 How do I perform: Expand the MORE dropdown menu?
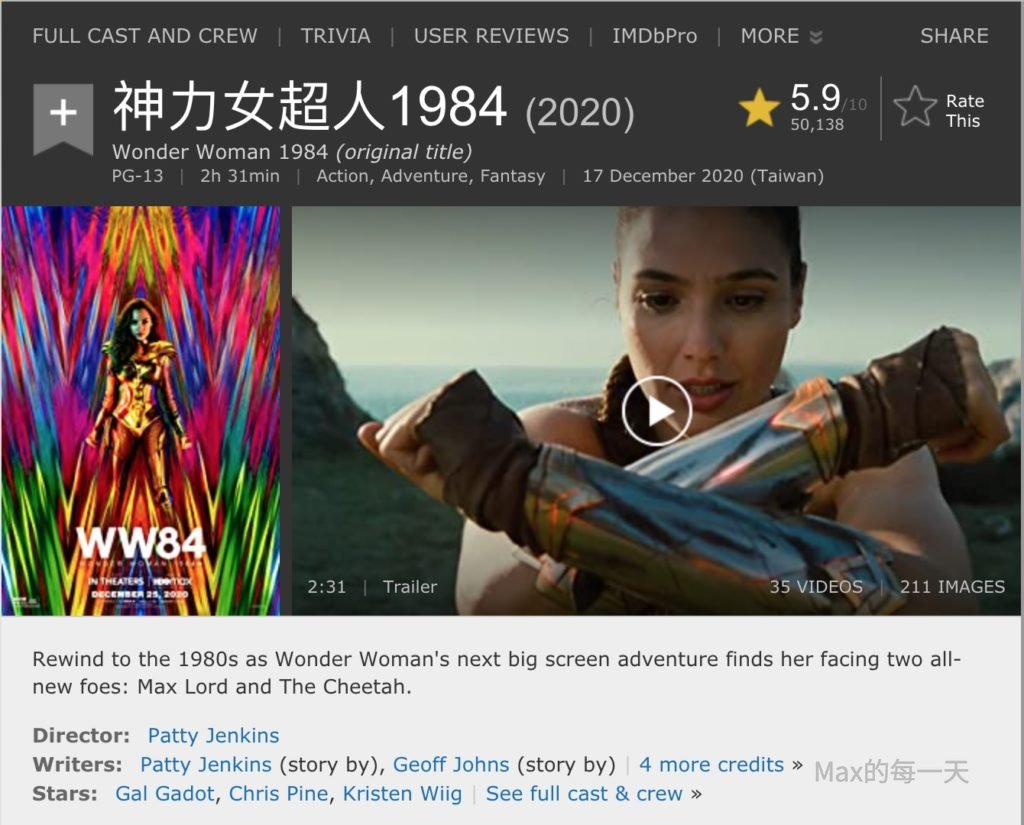click(x=781, y=36)
